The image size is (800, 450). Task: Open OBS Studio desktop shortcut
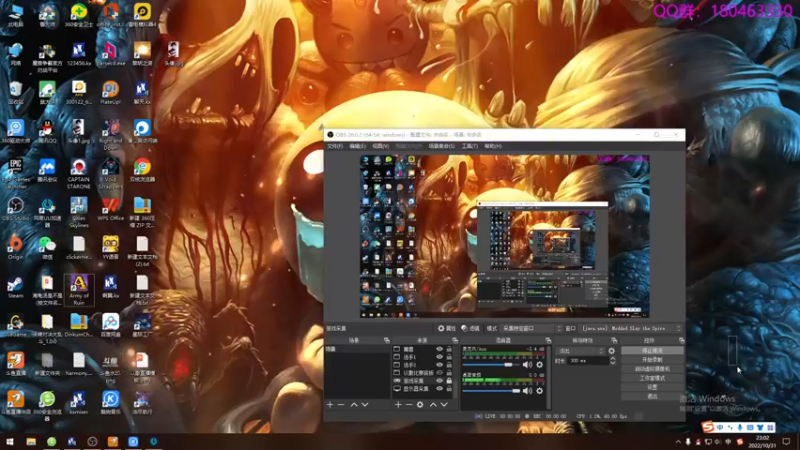click(15, 210)
